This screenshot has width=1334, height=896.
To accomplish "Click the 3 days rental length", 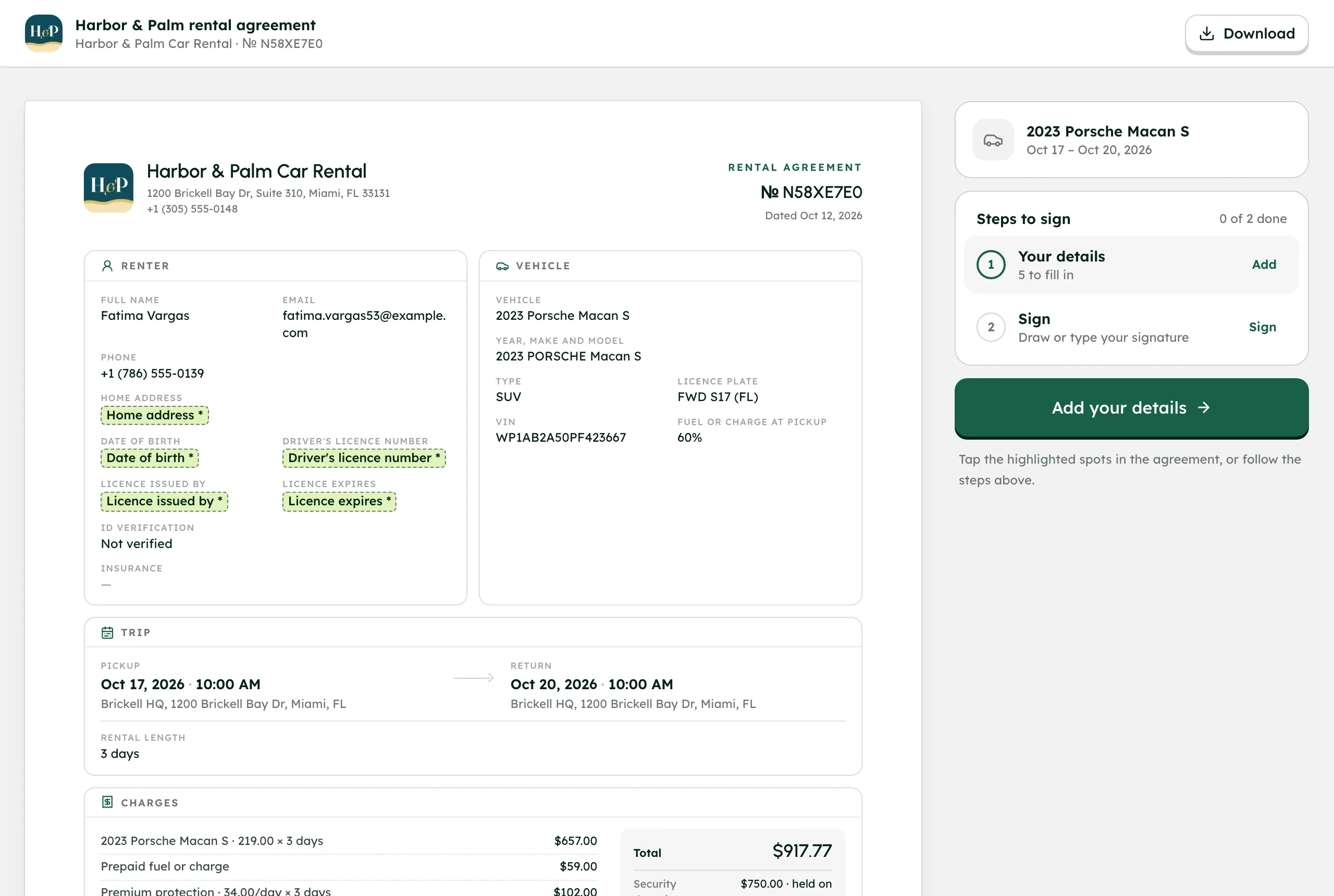I will tap(119, 754).
